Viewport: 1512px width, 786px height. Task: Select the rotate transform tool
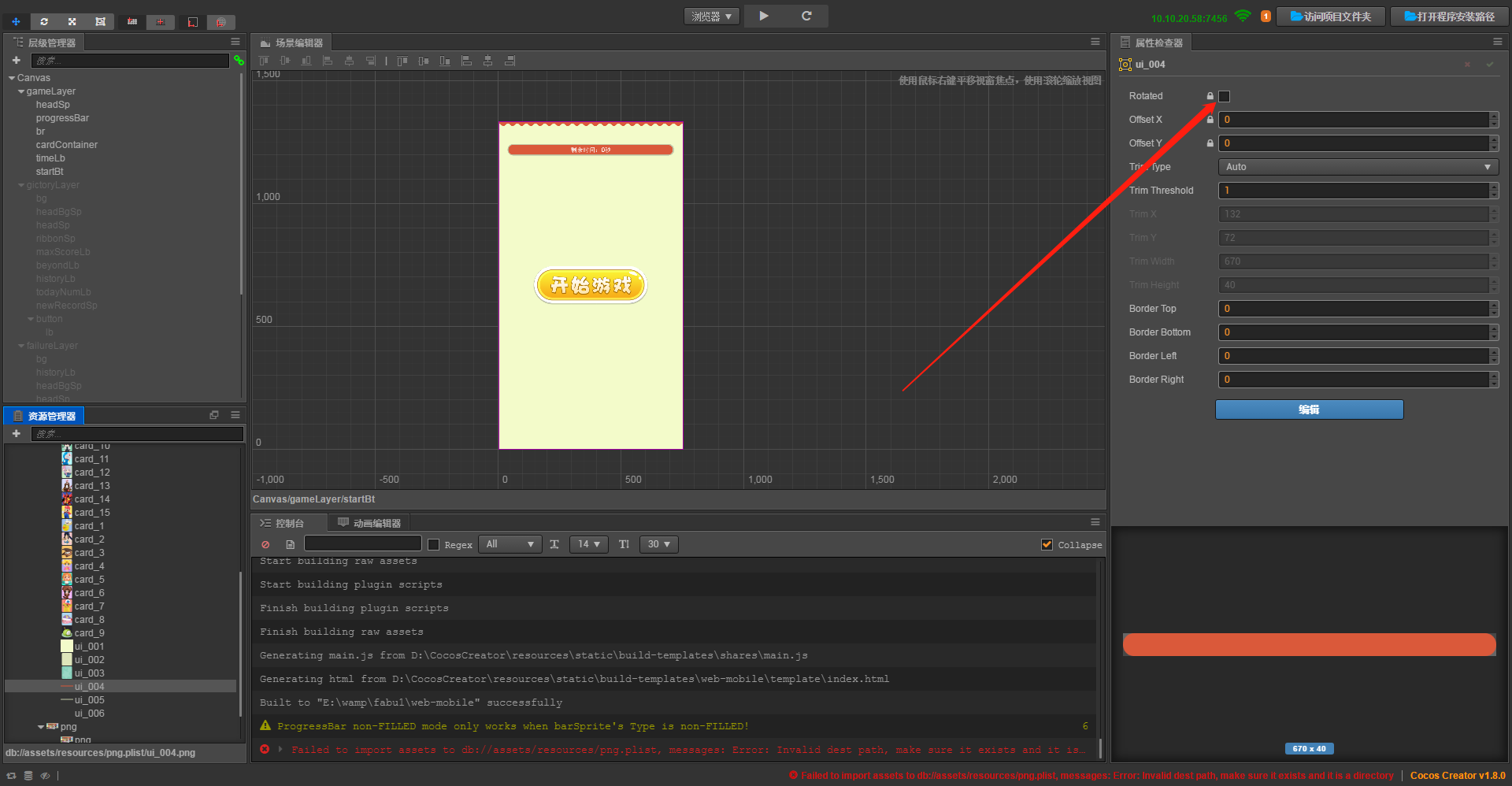click(44, 21)
